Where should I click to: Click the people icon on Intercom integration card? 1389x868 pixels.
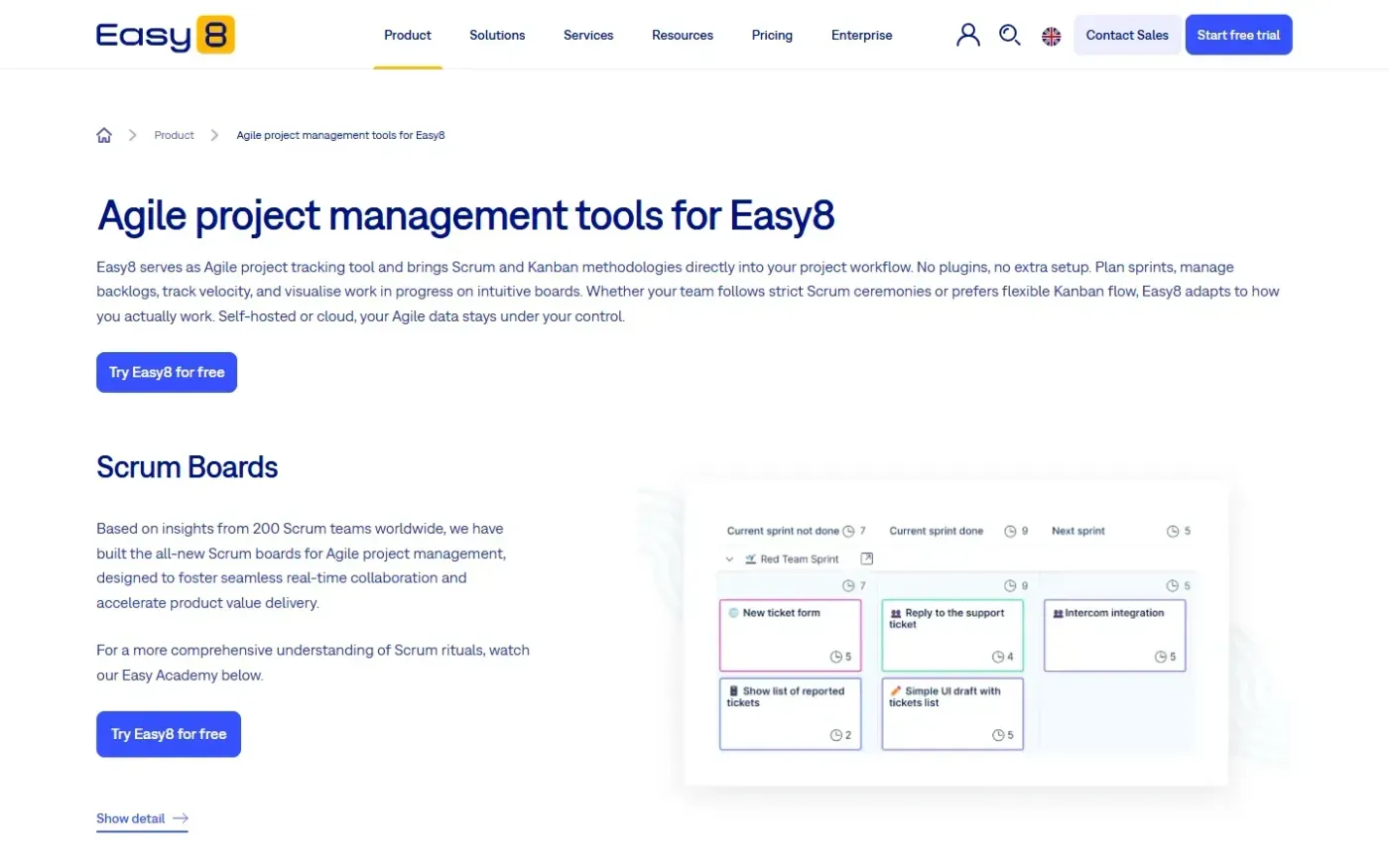pos(1058,613)
